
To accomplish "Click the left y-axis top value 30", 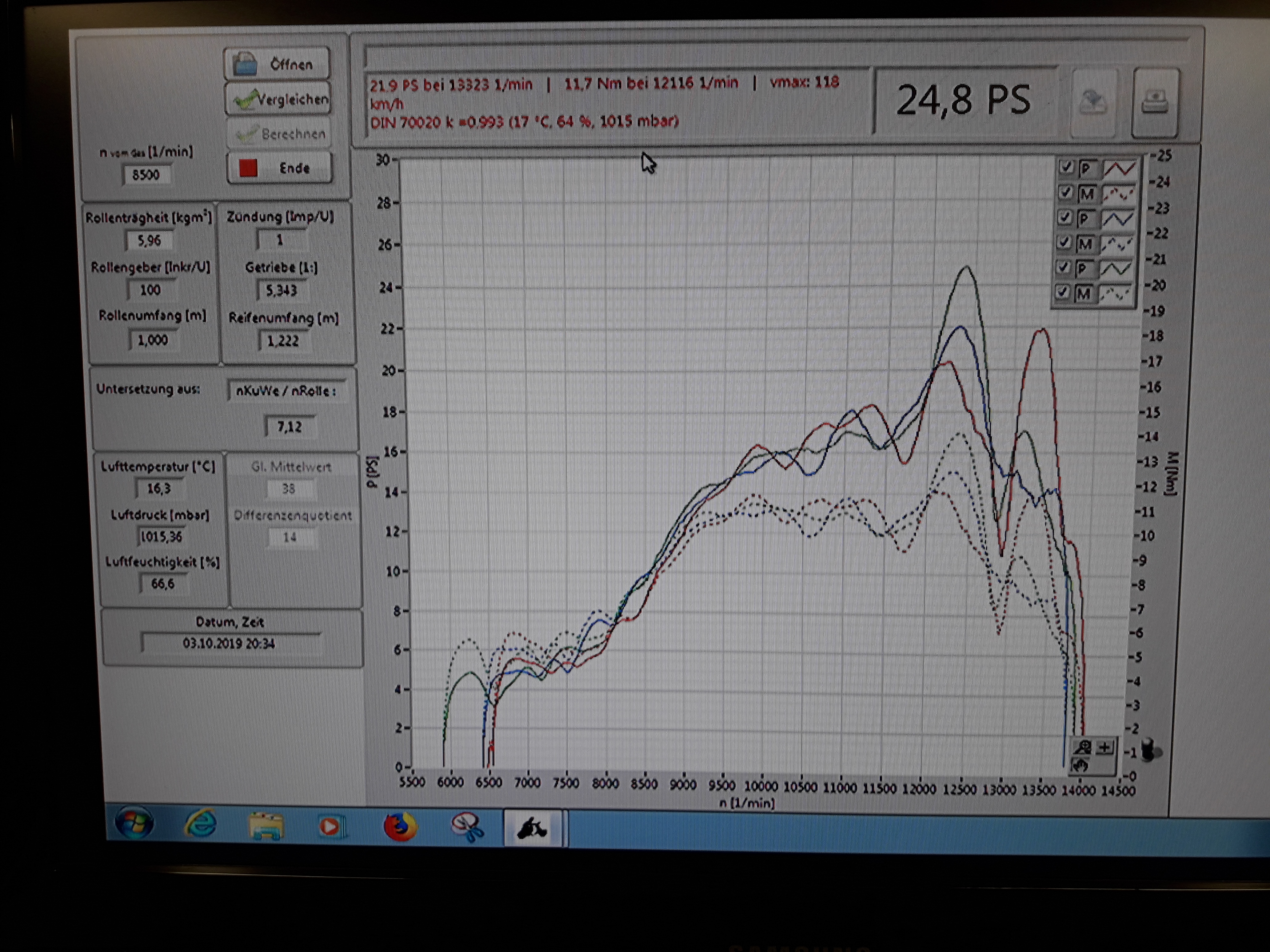I will click(383, 160).
